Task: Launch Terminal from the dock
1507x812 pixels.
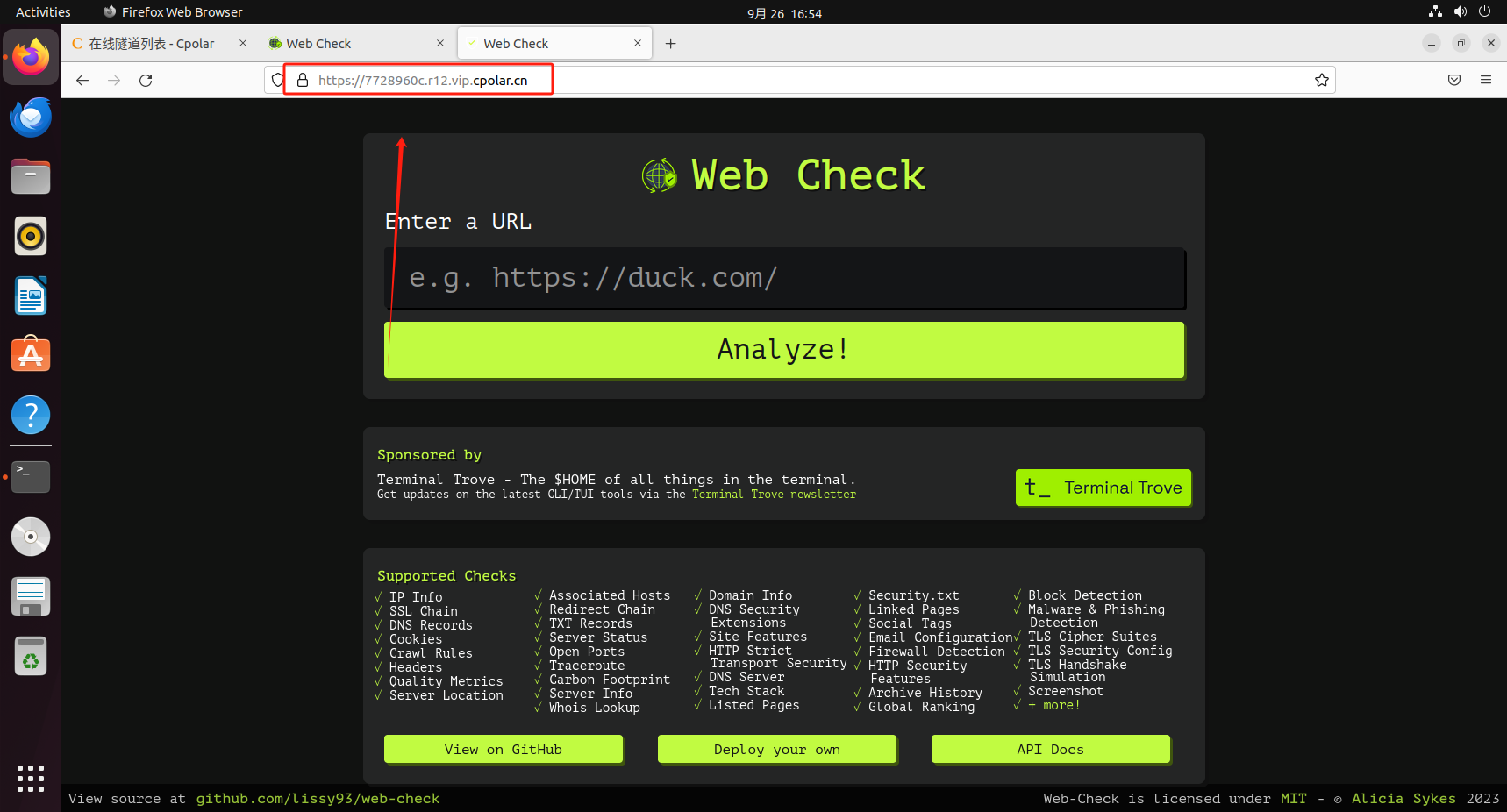Action: point(31,476)
